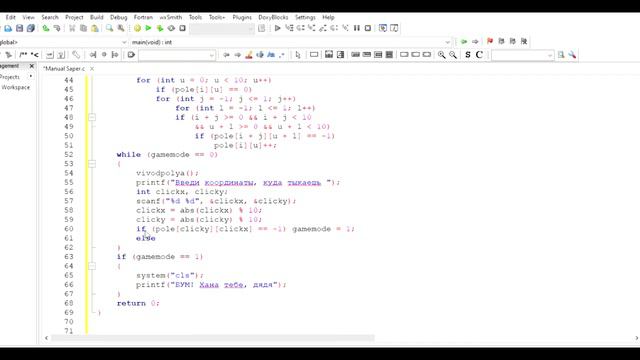This screenshot has height=360, width=640.
Task: Click the bold S source icon
Action: 468,55
